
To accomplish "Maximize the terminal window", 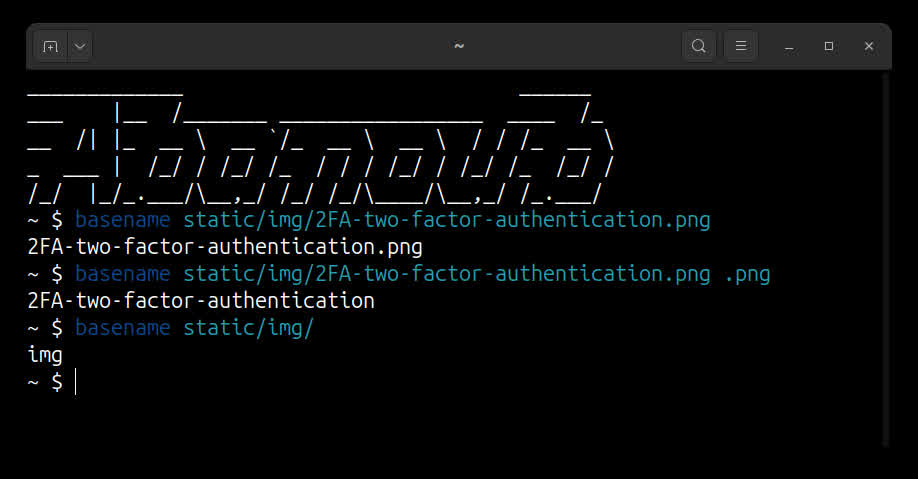I will [x=829, y=46].
